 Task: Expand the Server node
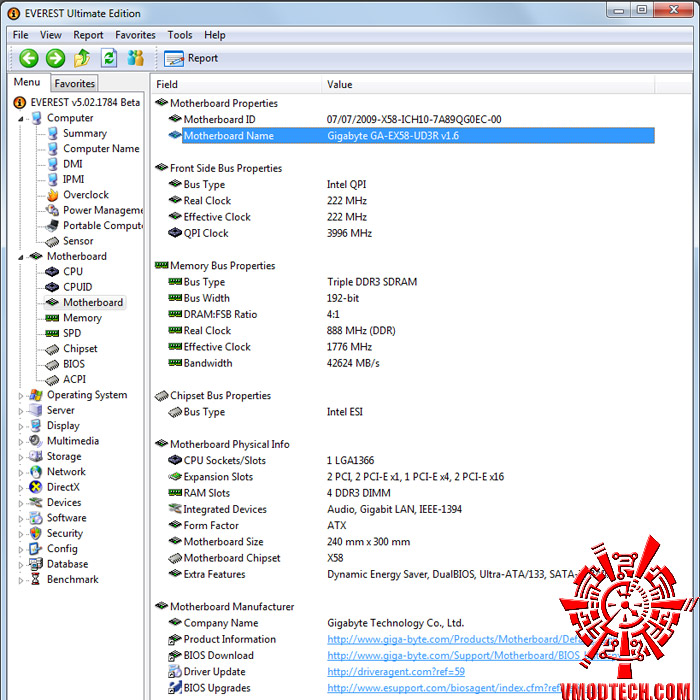point(21,411)
